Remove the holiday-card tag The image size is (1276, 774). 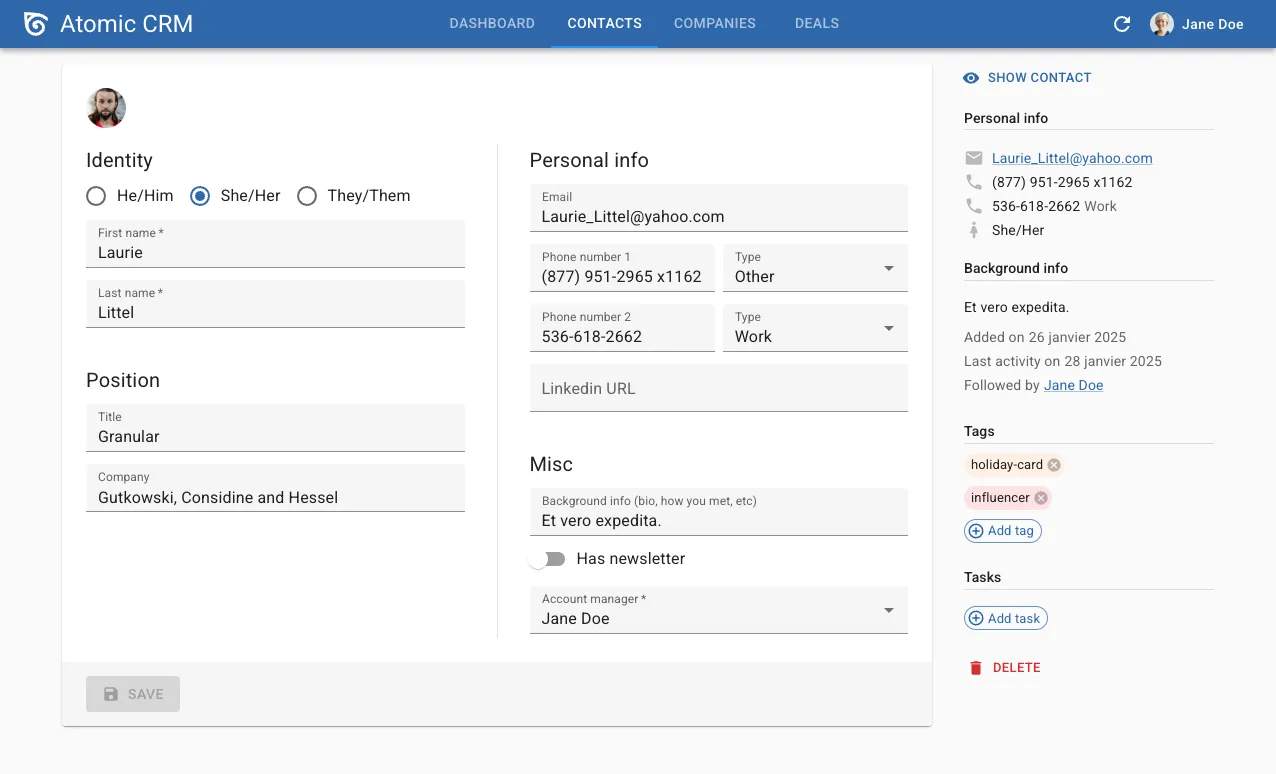(x=1053, y=464)
